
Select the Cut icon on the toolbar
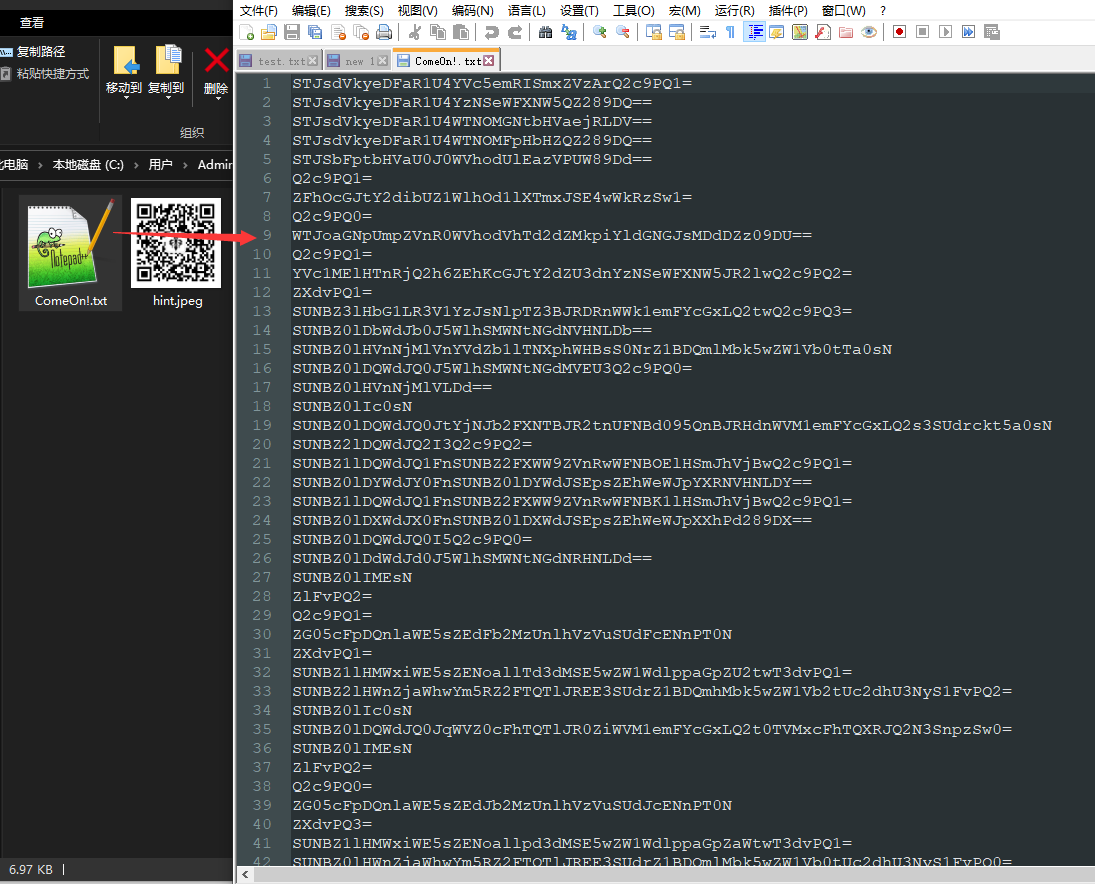(414, 32)
